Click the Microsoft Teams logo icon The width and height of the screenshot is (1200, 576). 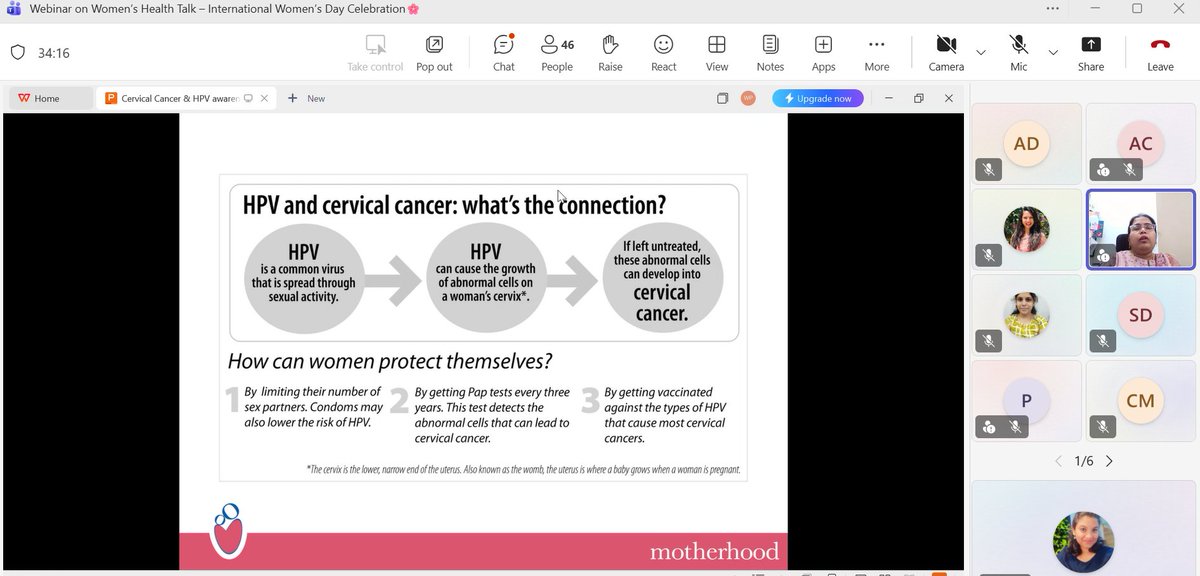tap(12, 9)
